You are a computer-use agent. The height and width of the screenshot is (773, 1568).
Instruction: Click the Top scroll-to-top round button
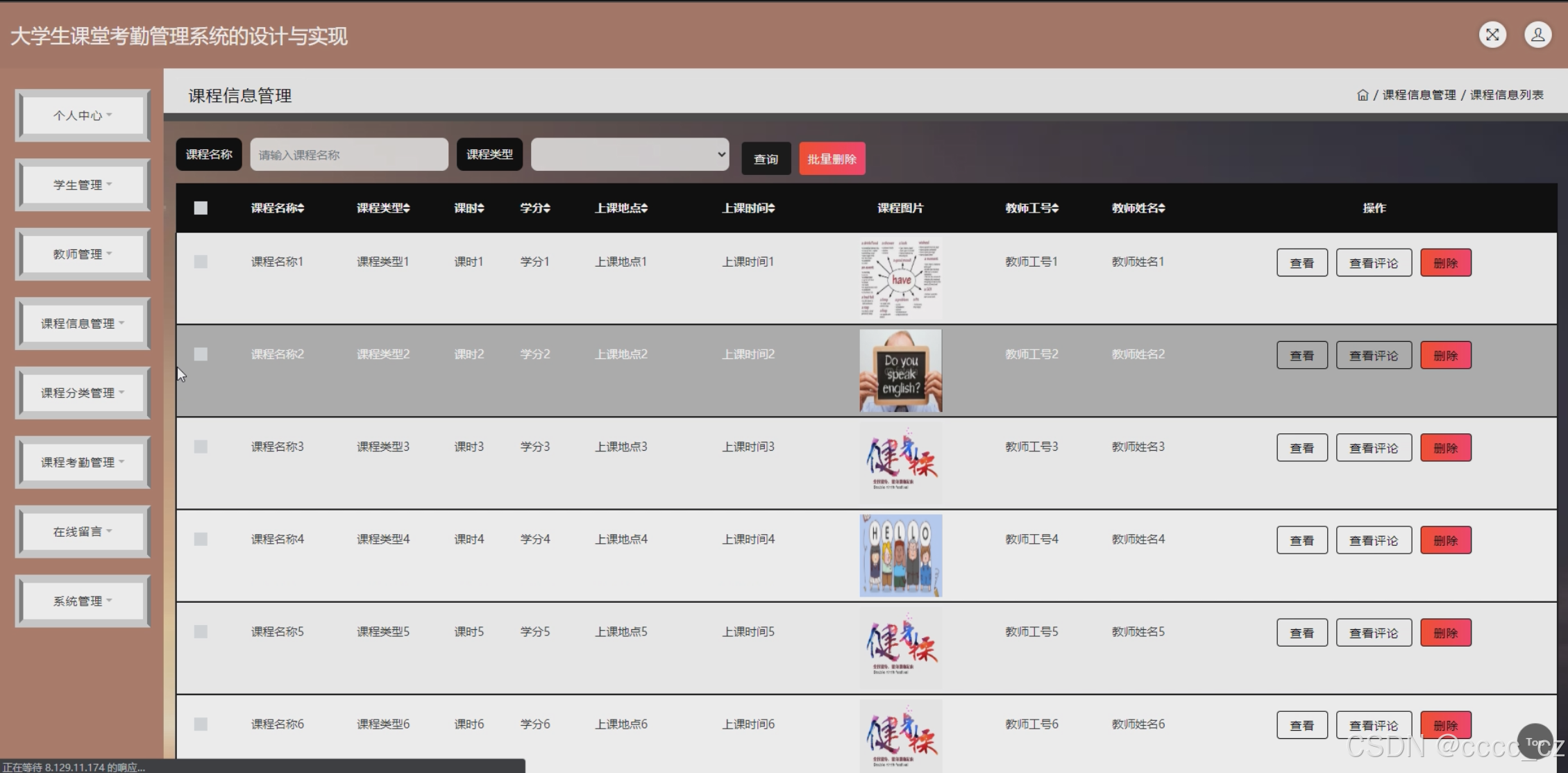tap(1535, 742)
